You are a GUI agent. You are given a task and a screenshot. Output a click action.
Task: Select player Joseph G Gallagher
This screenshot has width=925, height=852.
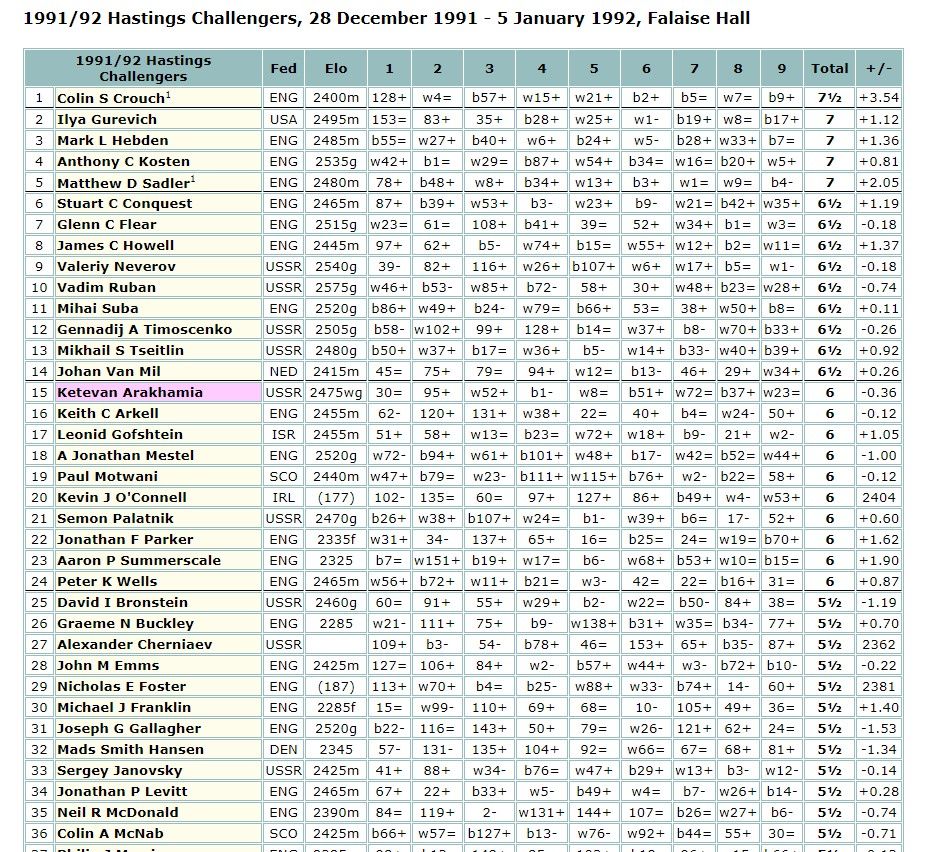pos(129,728)
